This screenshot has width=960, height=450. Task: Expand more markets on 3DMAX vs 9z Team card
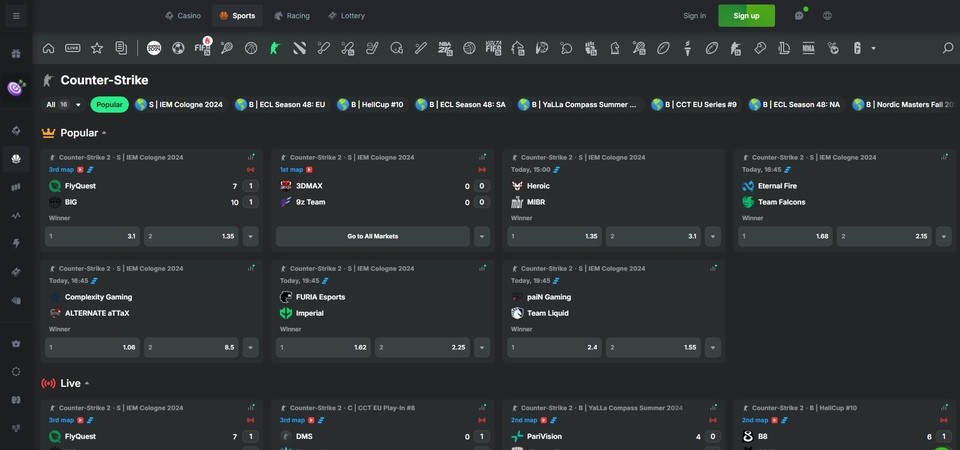pyautogui.click(x=482, y=236)
